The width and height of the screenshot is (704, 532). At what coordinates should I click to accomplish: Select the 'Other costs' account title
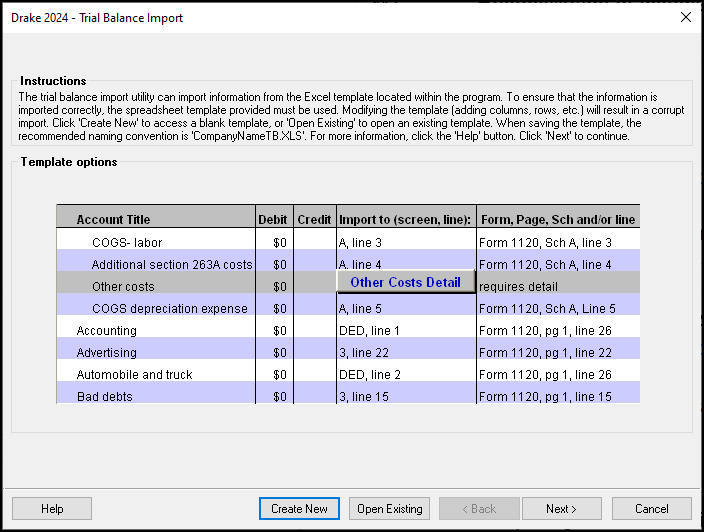tap(123, 286)
